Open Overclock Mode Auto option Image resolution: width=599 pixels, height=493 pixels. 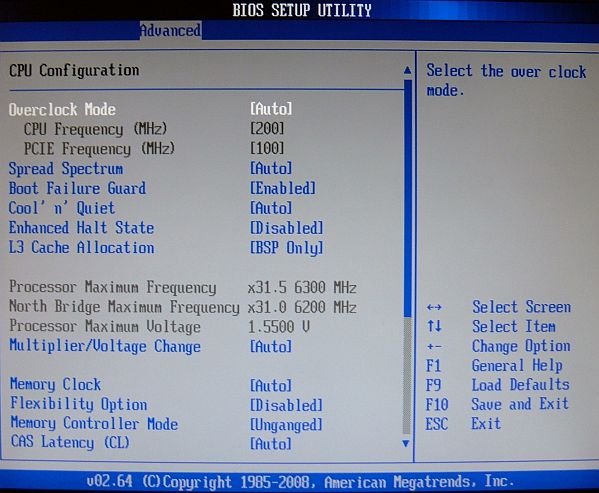pos(271,109)
